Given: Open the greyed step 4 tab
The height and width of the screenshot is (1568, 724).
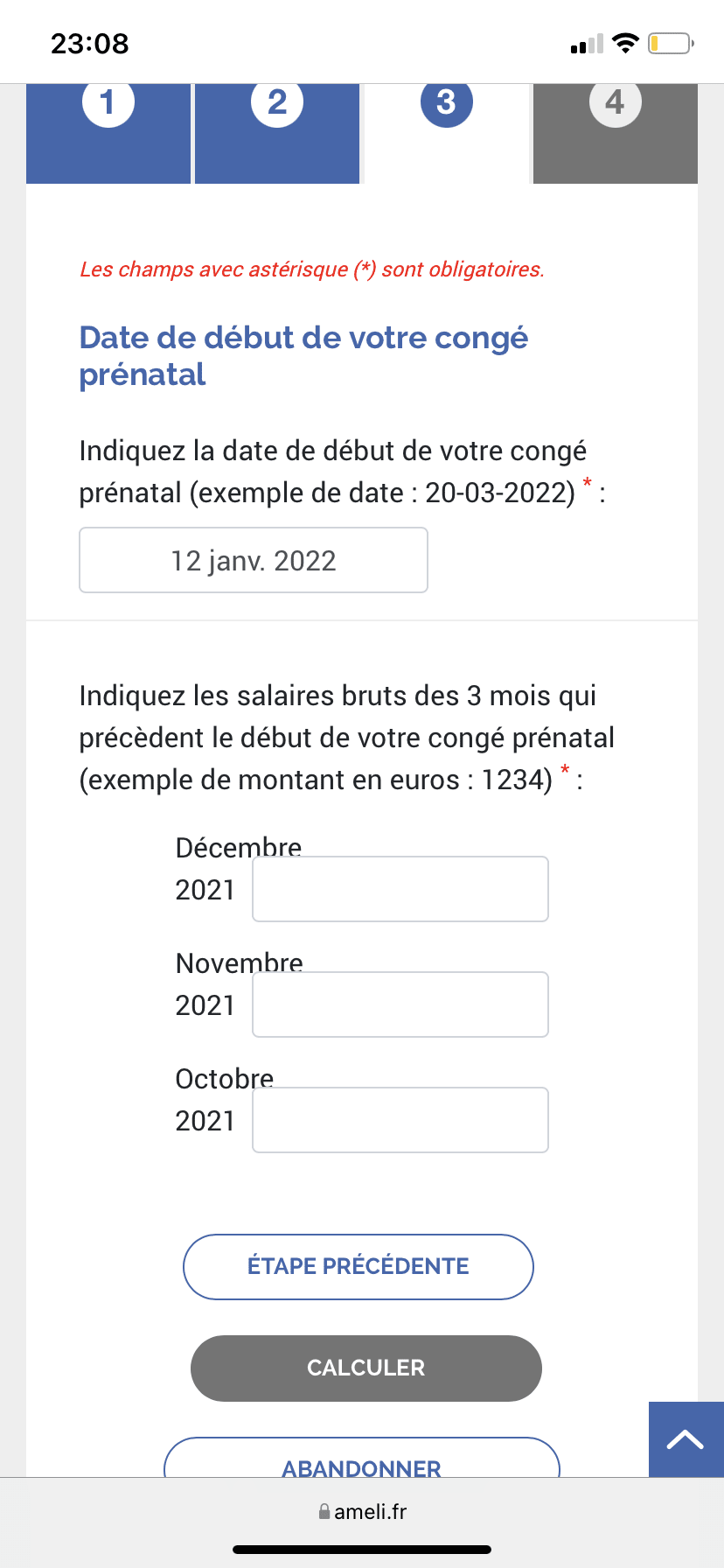Looking at the screenshot, I should pyautogui.click(x=615, y=131).
